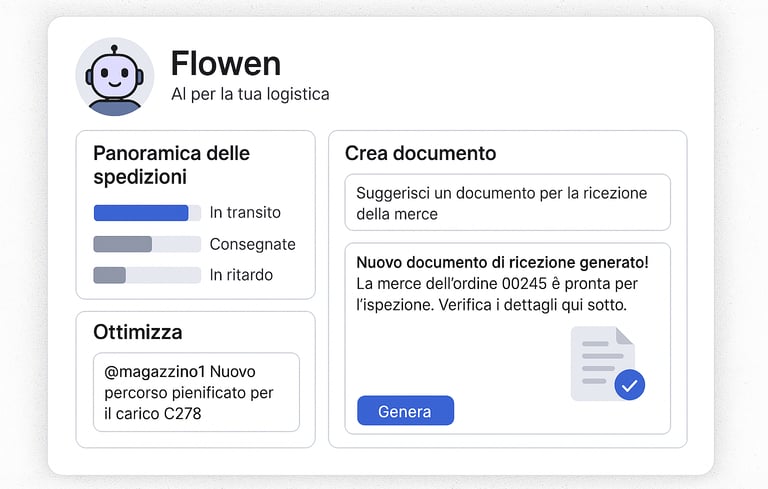This screenshot has width=768, height=489.
Task: Click the order 00245 inspection message text
Action: click(498, 294)
